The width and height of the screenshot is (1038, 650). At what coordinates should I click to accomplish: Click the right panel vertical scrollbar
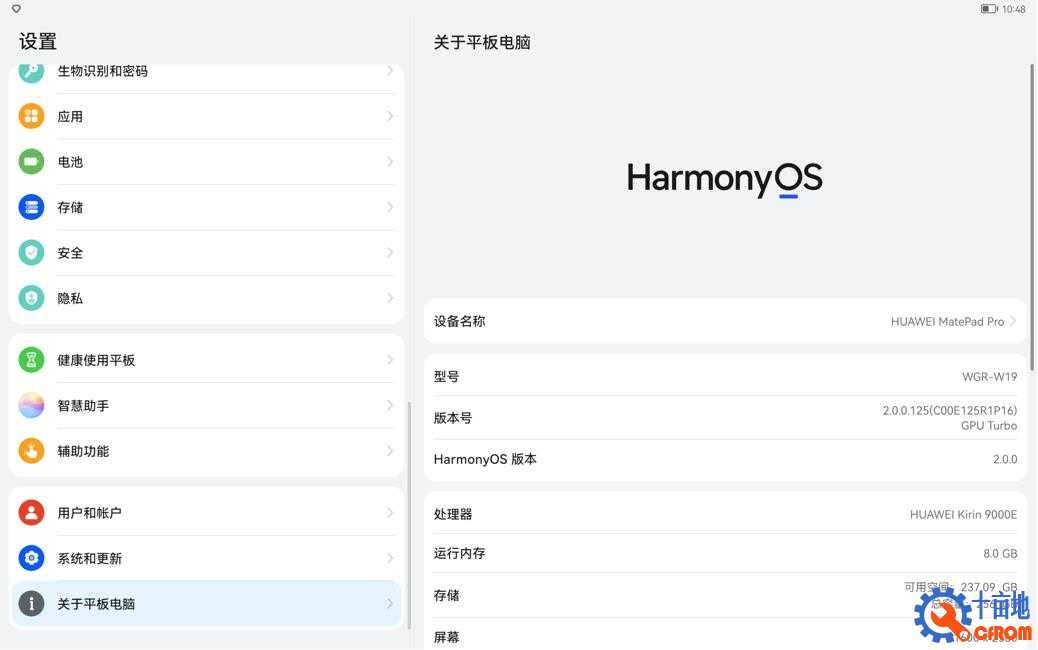[1032, 215]
